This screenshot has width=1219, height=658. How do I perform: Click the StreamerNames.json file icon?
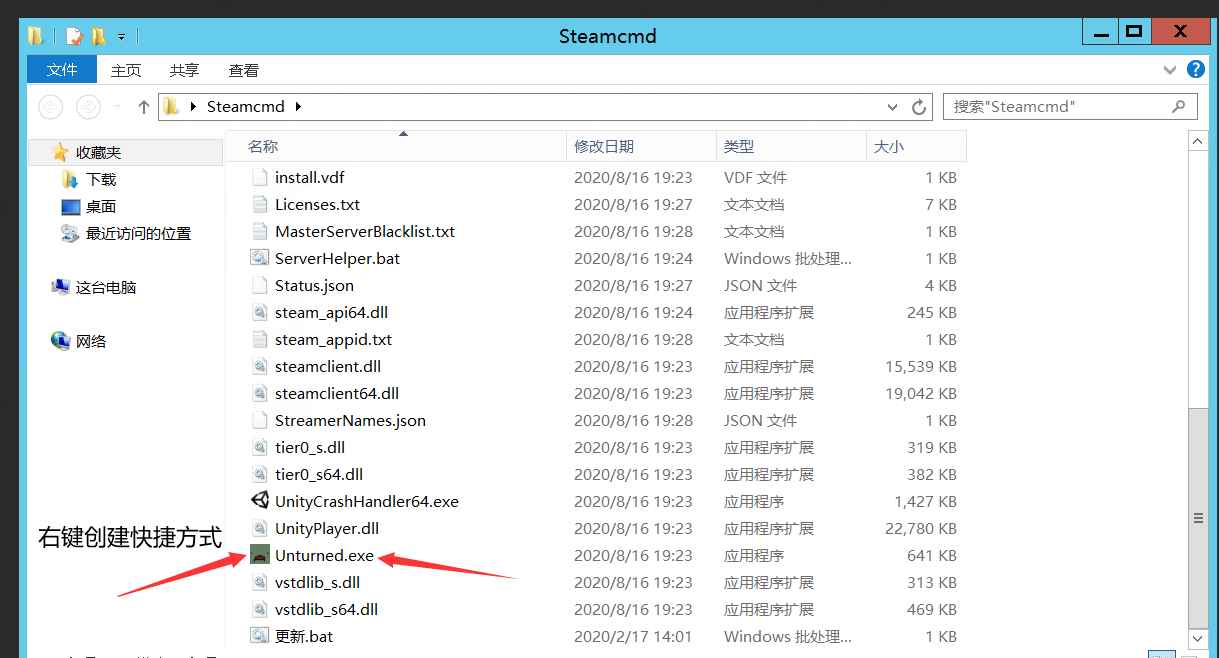[x=260, y=421]
